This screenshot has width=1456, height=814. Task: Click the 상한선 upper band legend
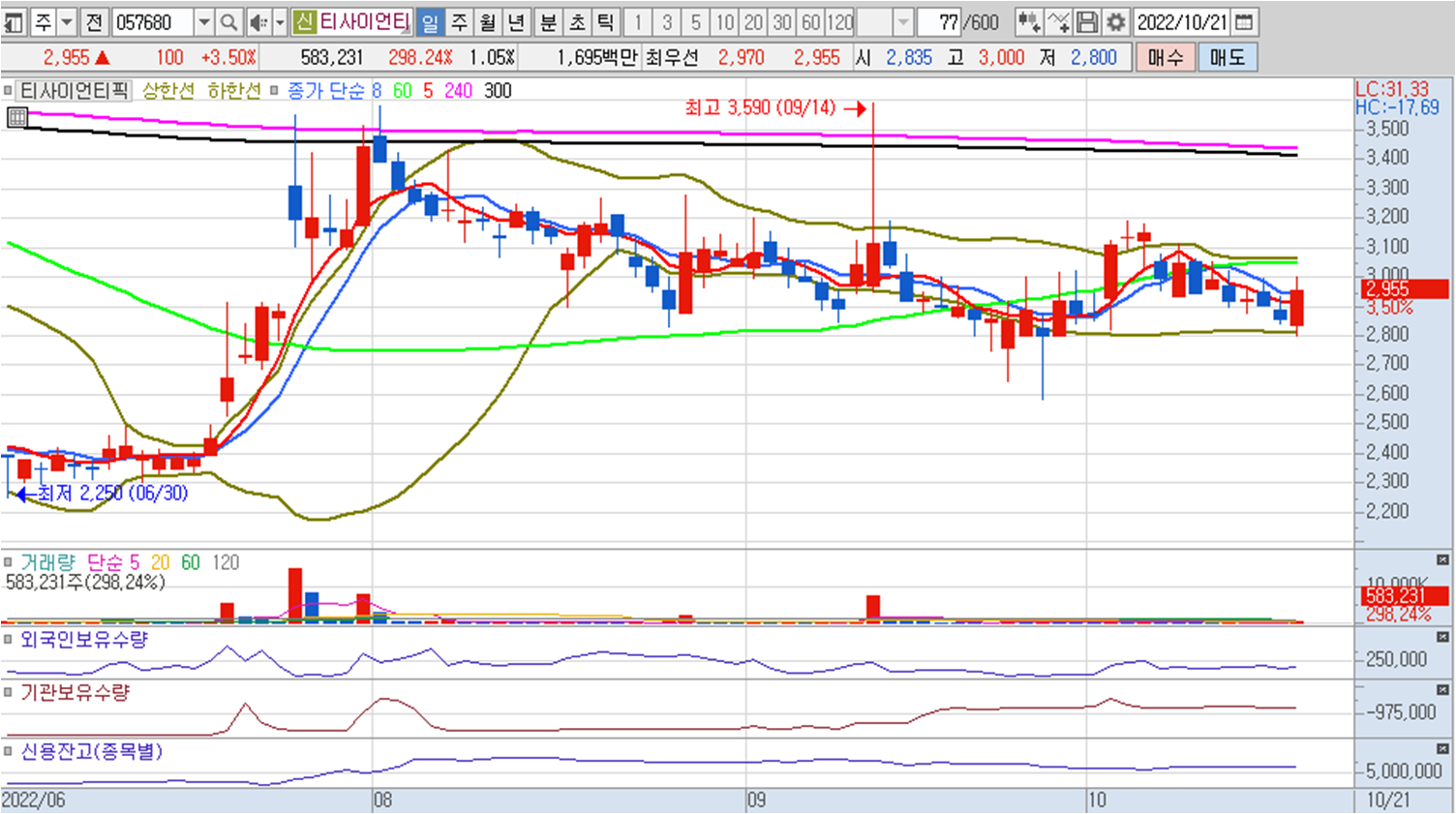[168, 90]
